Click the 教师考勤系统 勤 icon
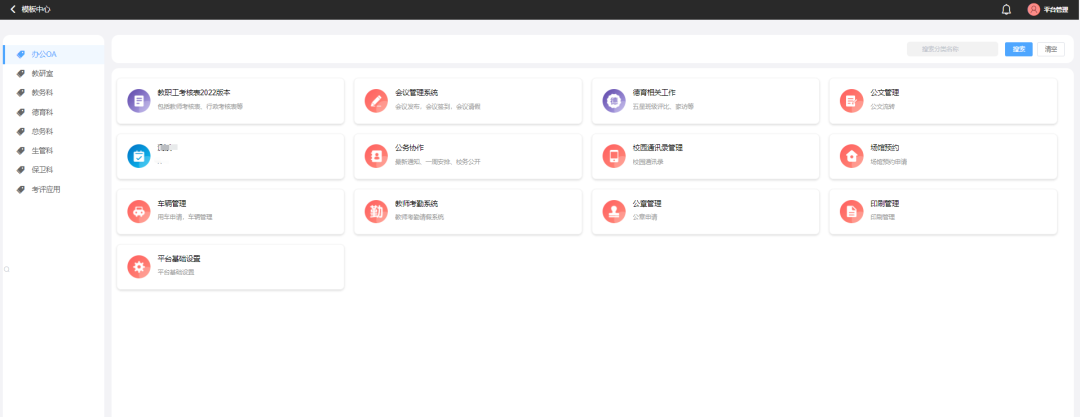The height and width of the screenshot is (417, 1080). pos(376,211)
